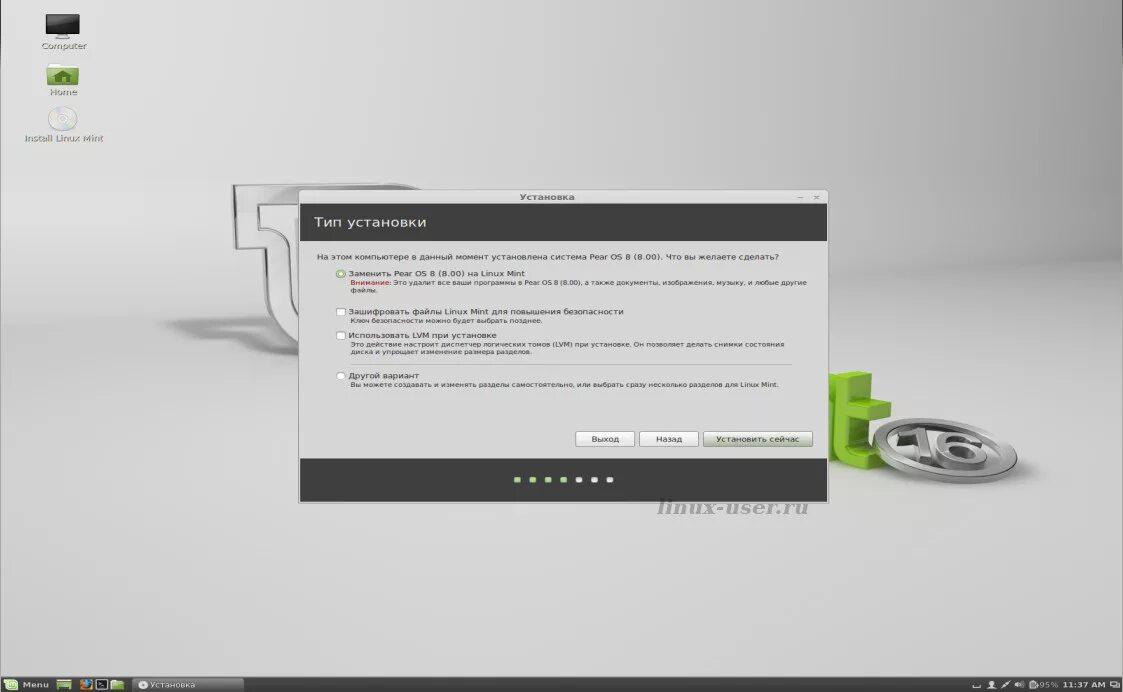Image resolution: width=1123 pixels, height=692 pixels.
Task: Open the Home folder desktop icon
Action: click(x=63, y=79)
